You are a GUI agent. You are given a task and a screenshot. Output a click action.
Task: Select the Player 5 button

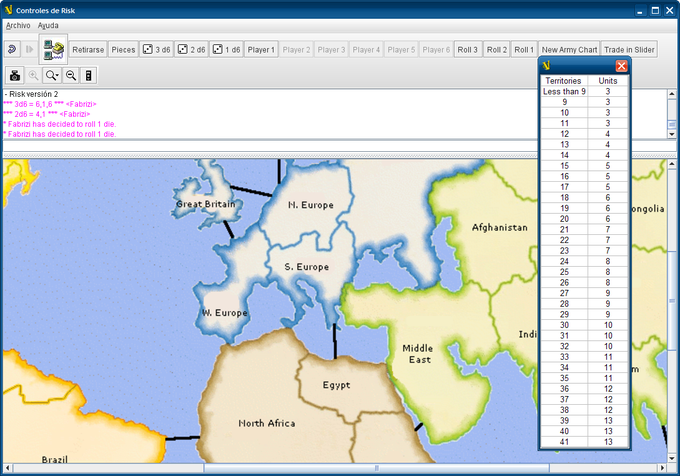pos(401,49)
